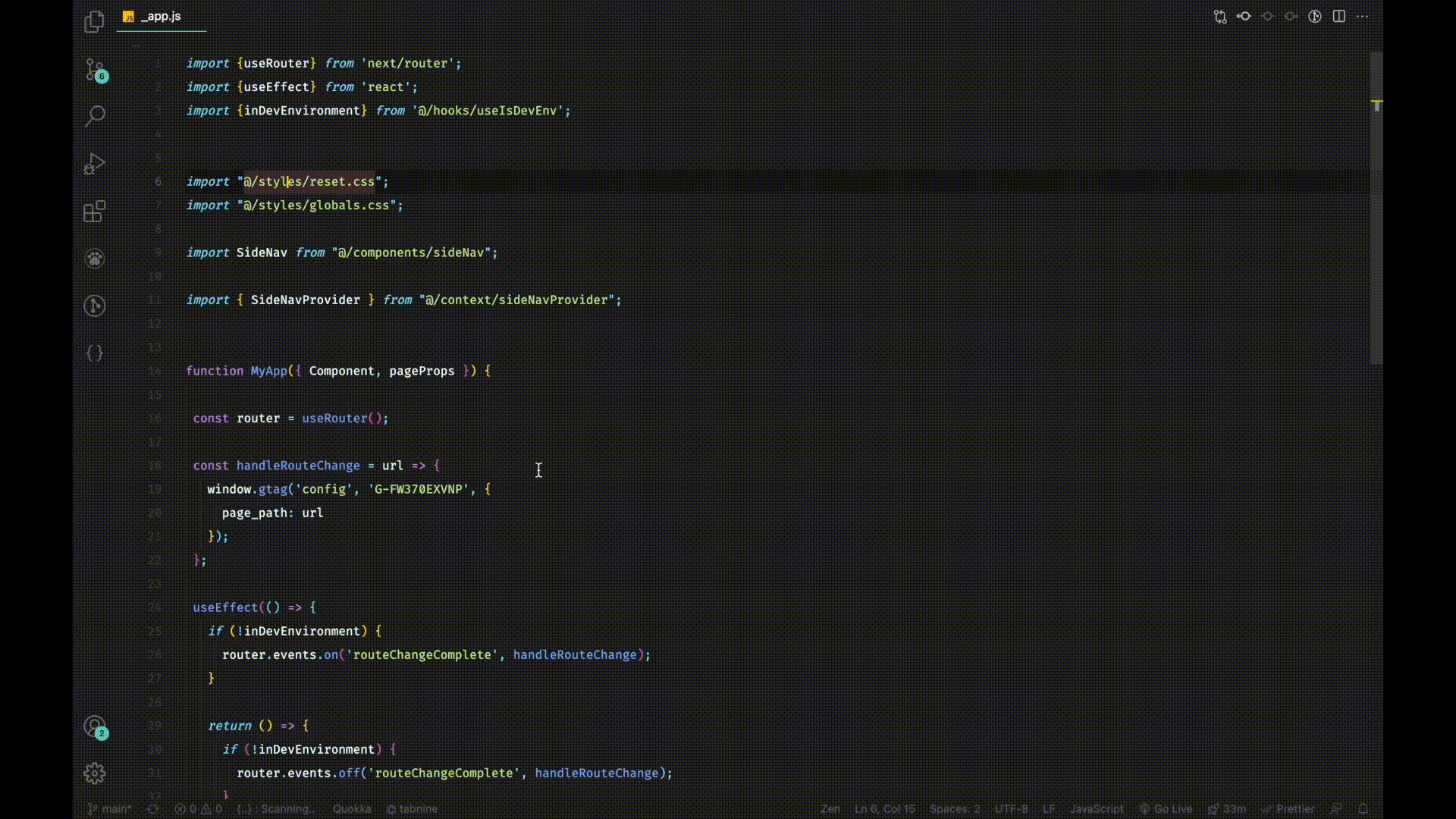Viewport: 1456px width, 819px height.
Task: Toggle Zen mode indicator in status bar
Action: tap(830, 809)
